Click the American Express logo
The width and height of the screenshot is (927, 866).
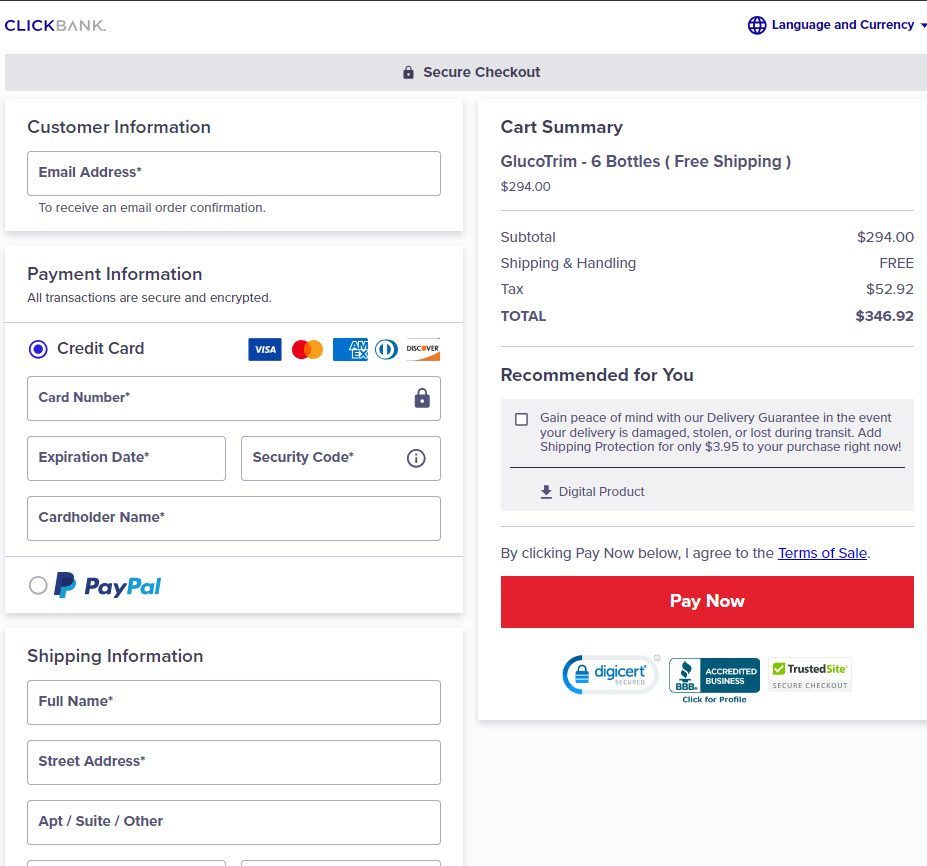click(x=350, y=349)
